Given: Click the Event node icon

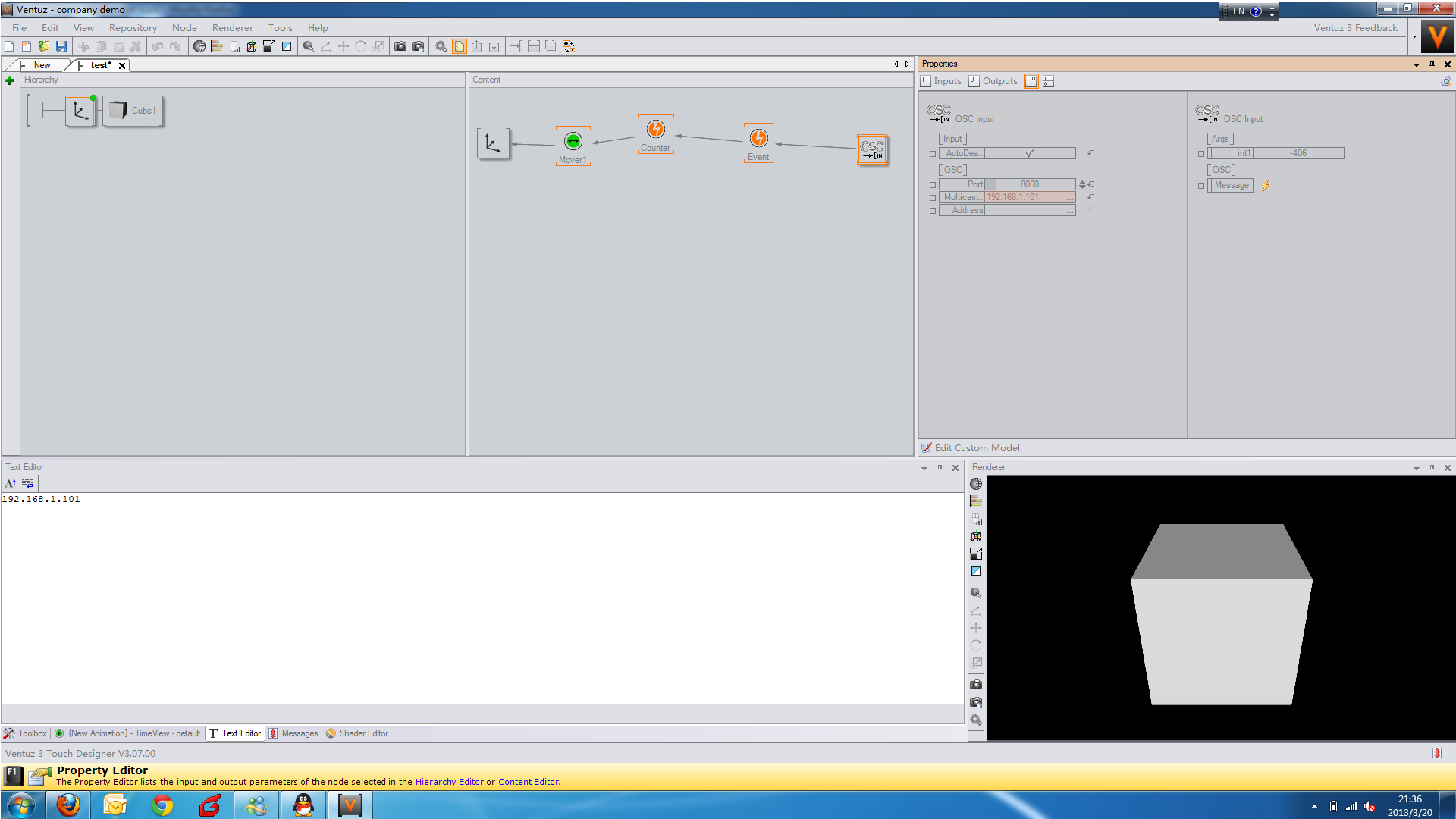Looking at the screenshot, I should (758, 138).
